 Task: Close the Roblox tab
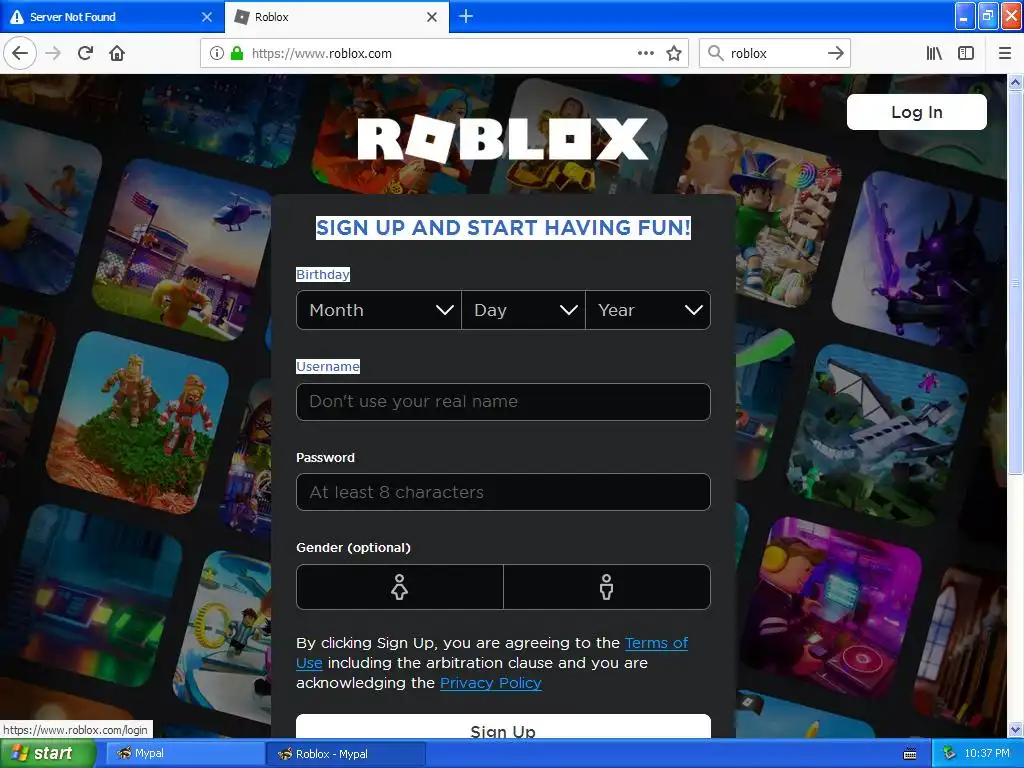tap(432, 17)
